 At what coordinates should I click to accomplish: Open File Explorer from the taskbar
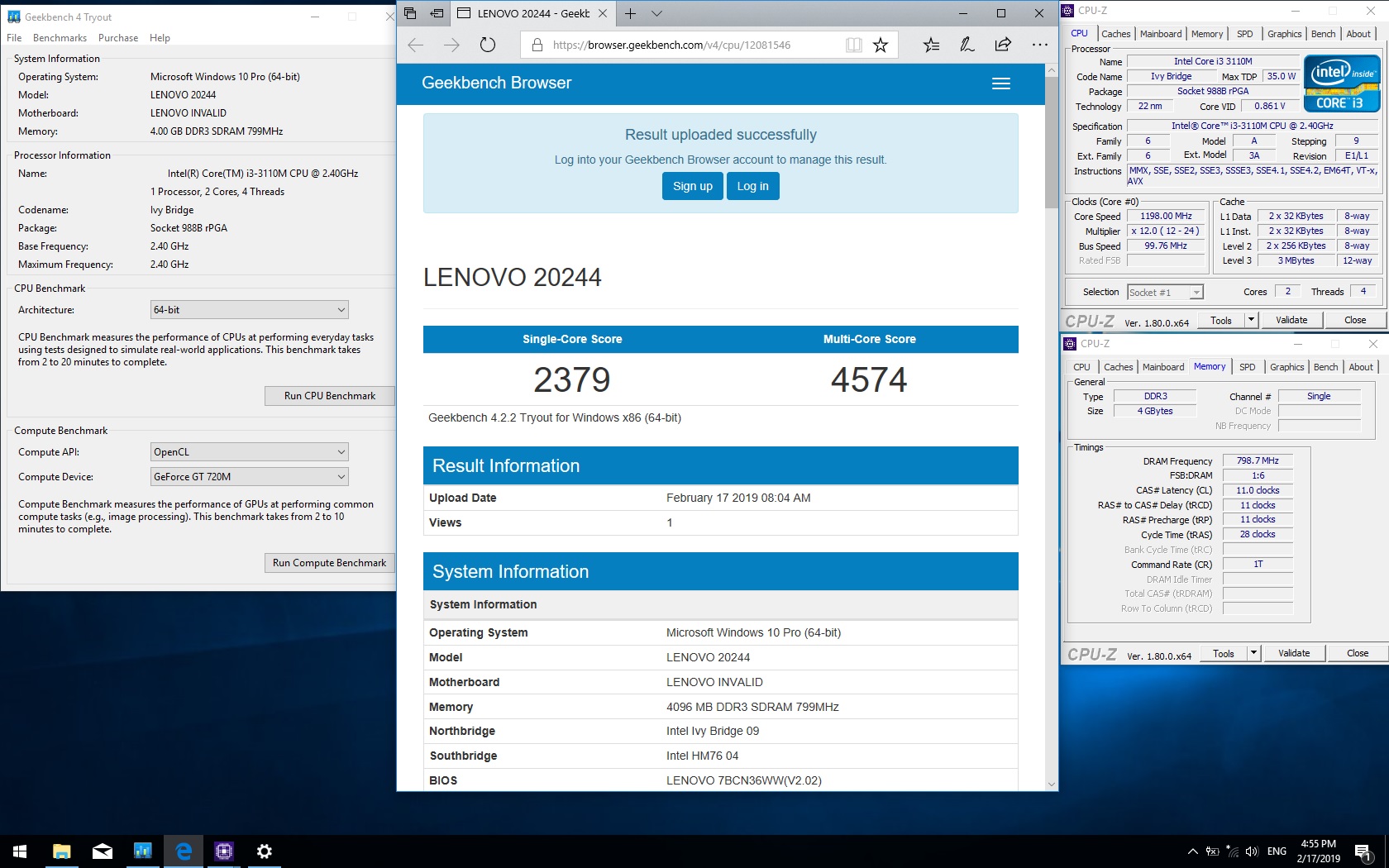click(x=61, y=851)
